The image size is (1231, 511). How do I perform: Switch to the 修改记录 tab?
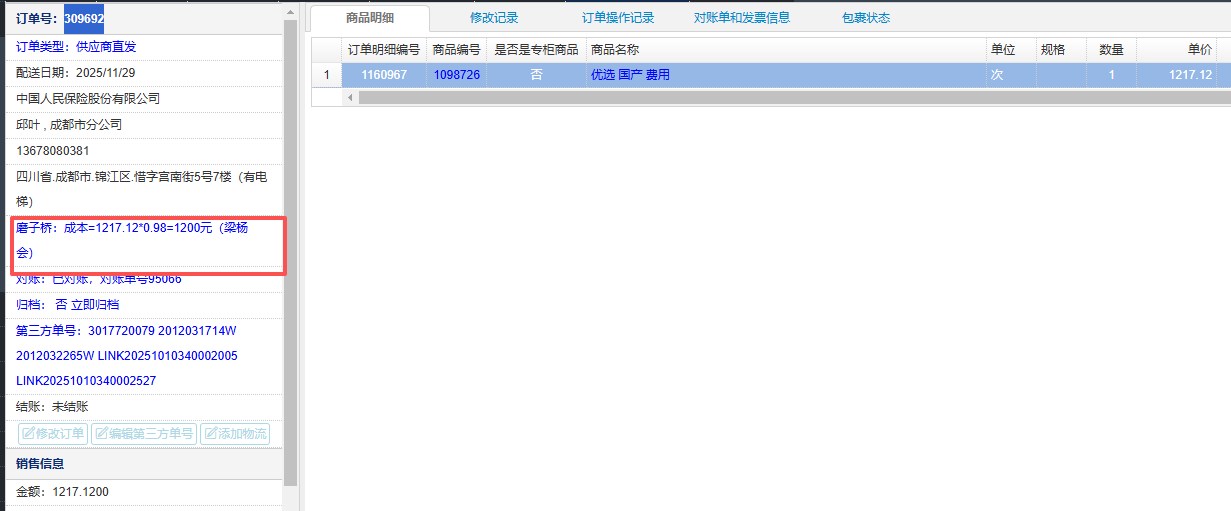tap(494, 18)
